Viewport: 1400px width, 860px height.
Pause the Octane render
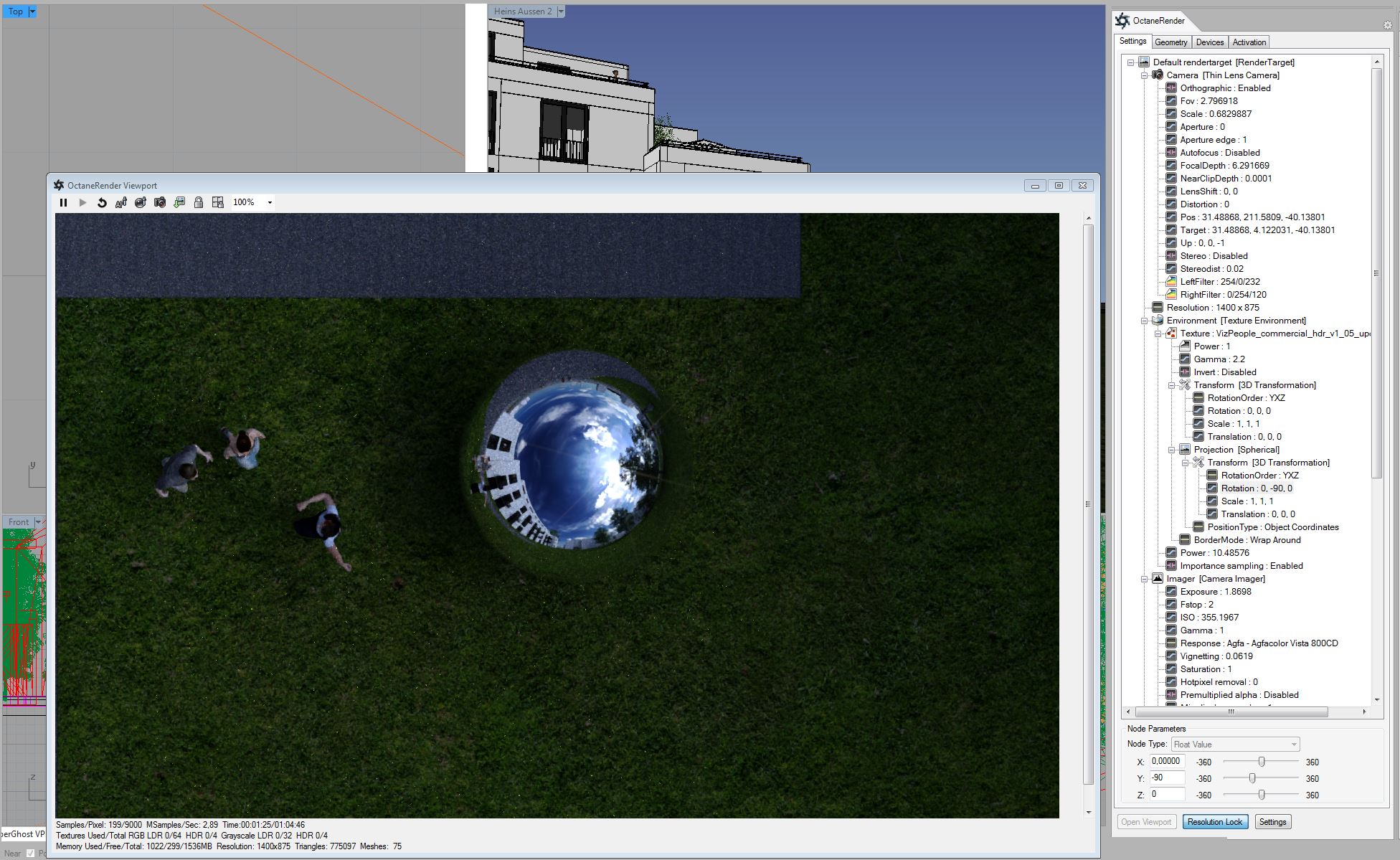click(63, 202)
